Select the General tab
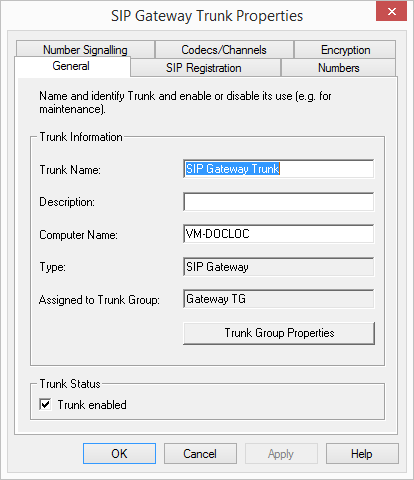Viewport: 414px width, 480px height. 72,66
